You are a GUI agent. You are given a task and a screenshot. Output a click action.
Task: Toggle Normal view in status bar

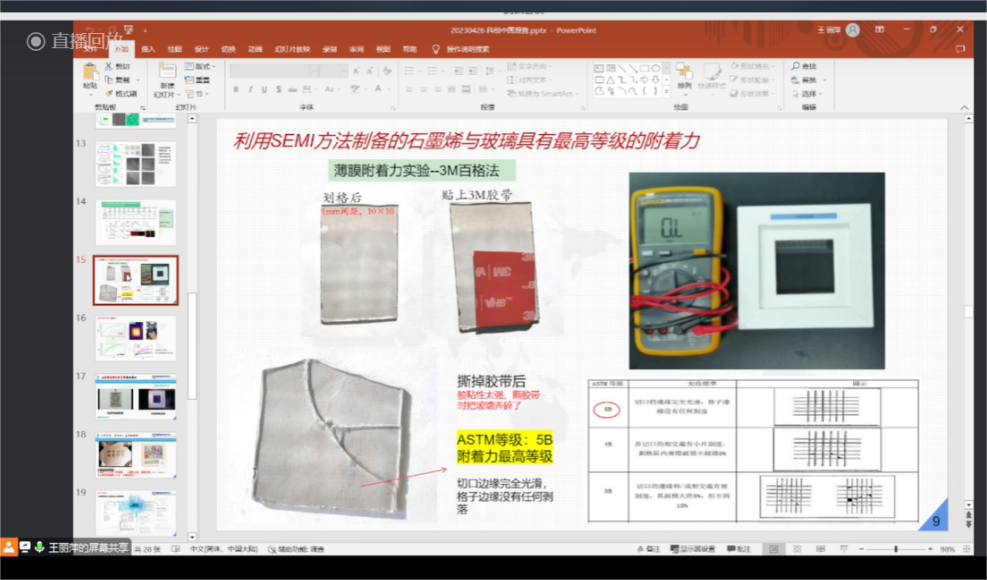773,549
